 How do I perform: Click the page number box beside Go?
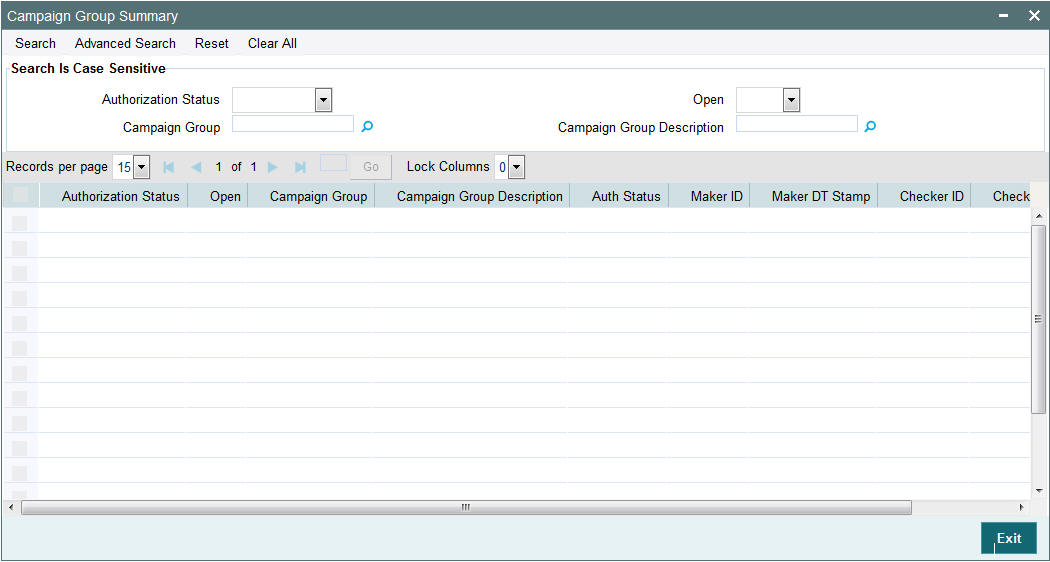(x=333, y=163)
